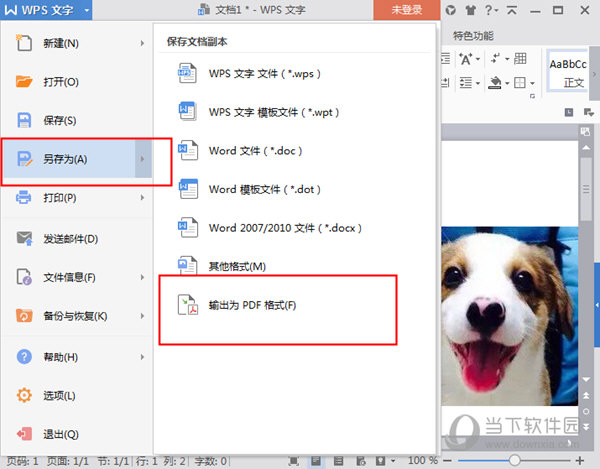Open the 特色功能 ribbon tab

tap(473, 36)
